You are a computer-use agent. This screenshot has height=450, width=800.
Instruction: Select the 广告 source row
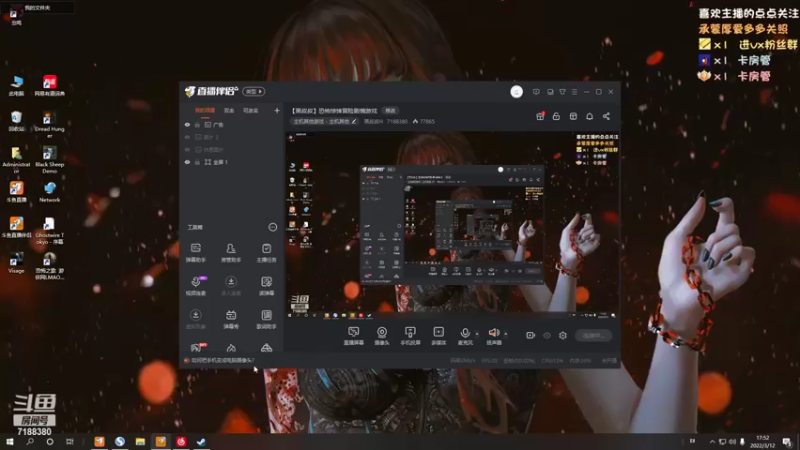[x=232, y=124]
